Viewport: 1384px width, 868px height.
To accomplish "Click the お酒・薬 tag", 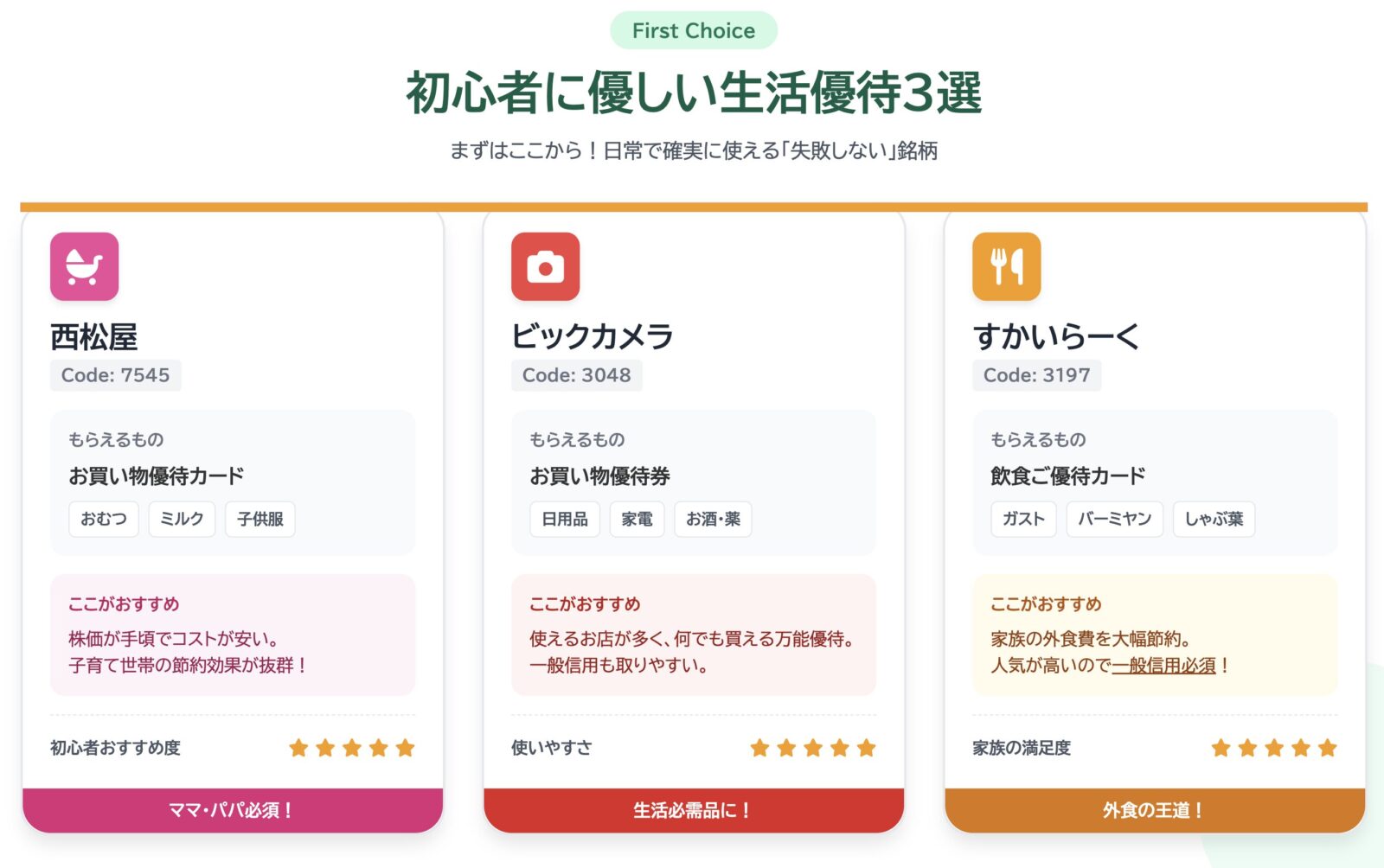I will (713, 519).
